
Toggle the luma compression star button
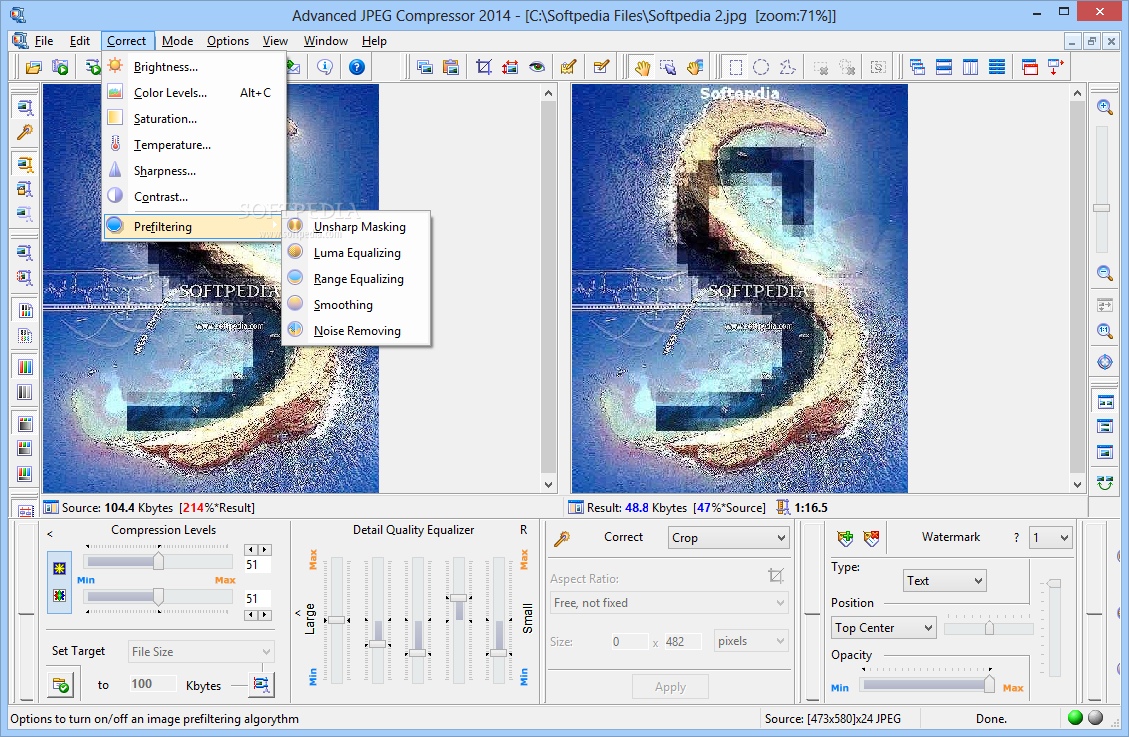point(60,569)
